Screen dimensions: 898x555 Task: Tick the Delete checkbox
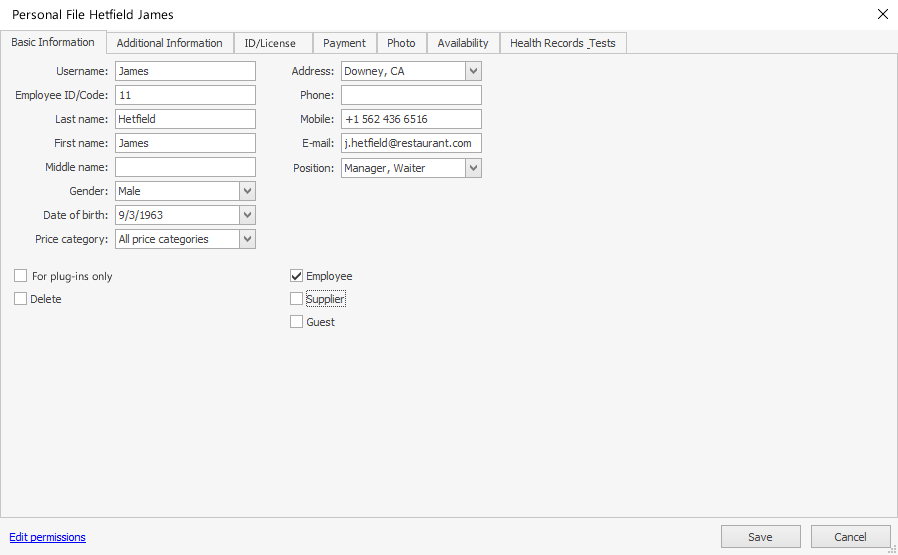(x=21, y=299)
